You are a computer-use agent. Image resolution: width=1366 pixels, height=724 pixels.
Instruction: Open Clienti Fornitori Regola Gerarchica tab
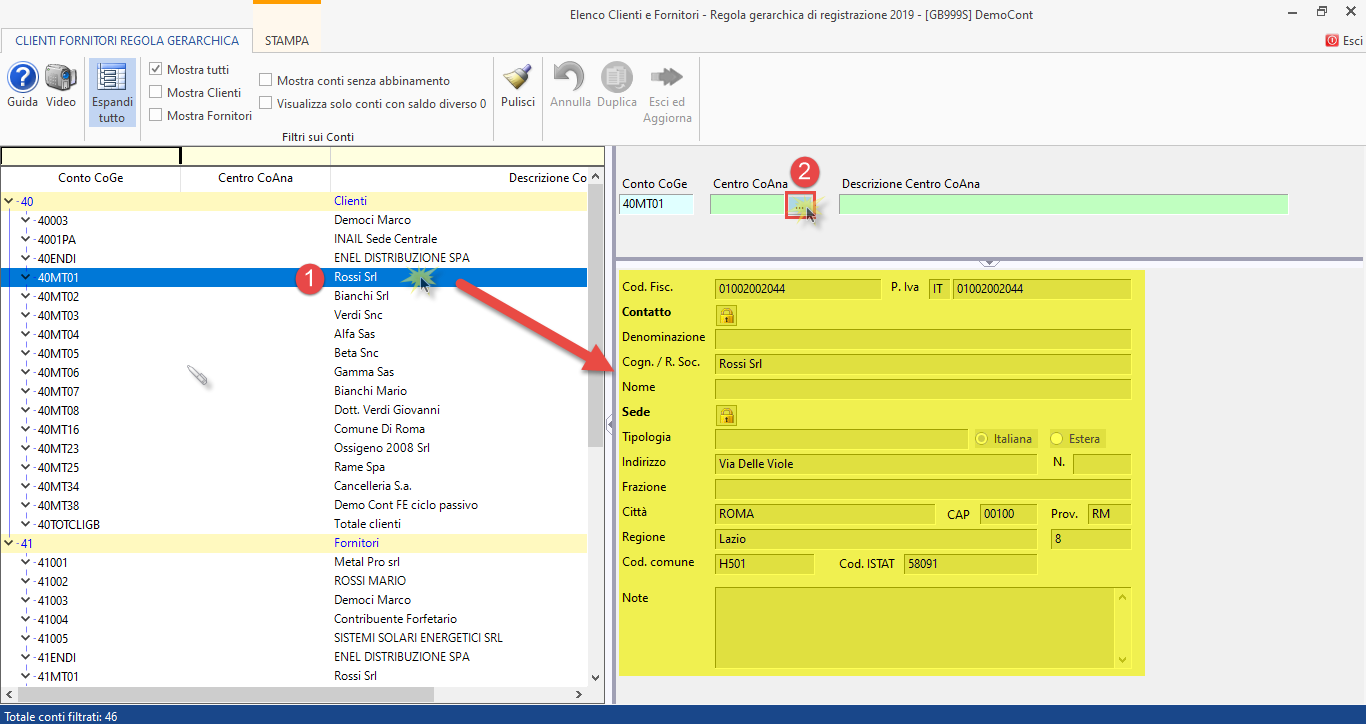pos(127,41)
